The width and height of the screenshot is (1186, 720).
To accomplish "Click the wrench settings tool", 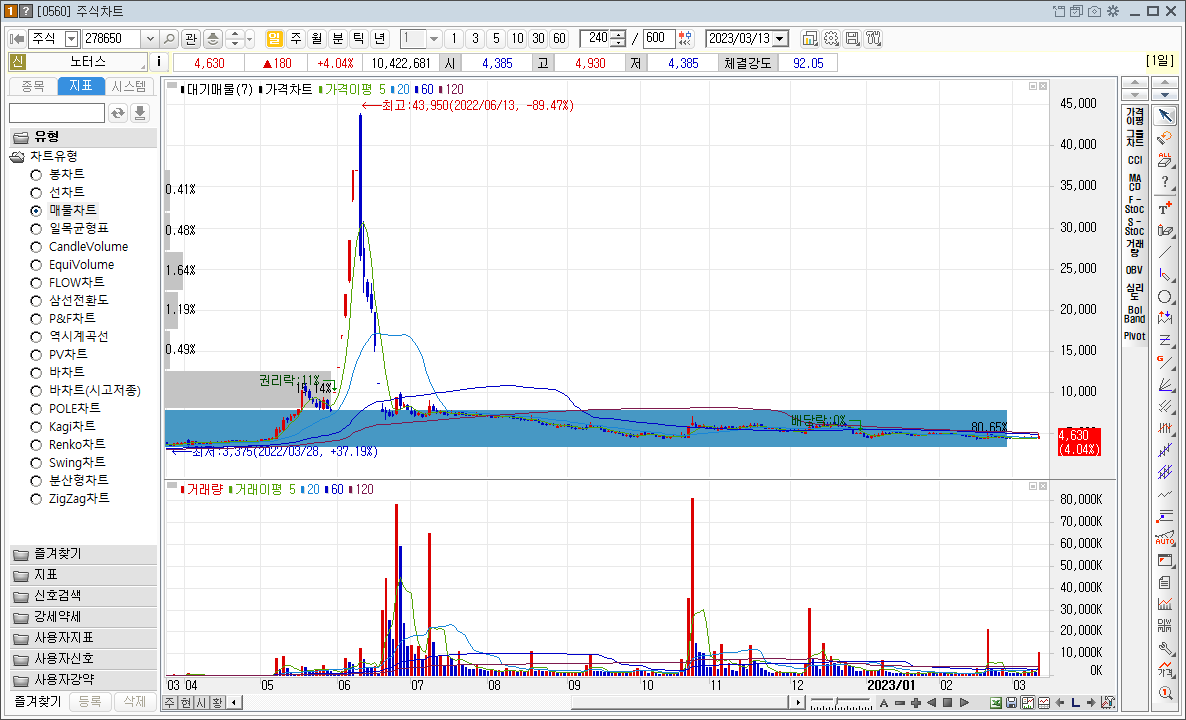I will pos(1165,649).
